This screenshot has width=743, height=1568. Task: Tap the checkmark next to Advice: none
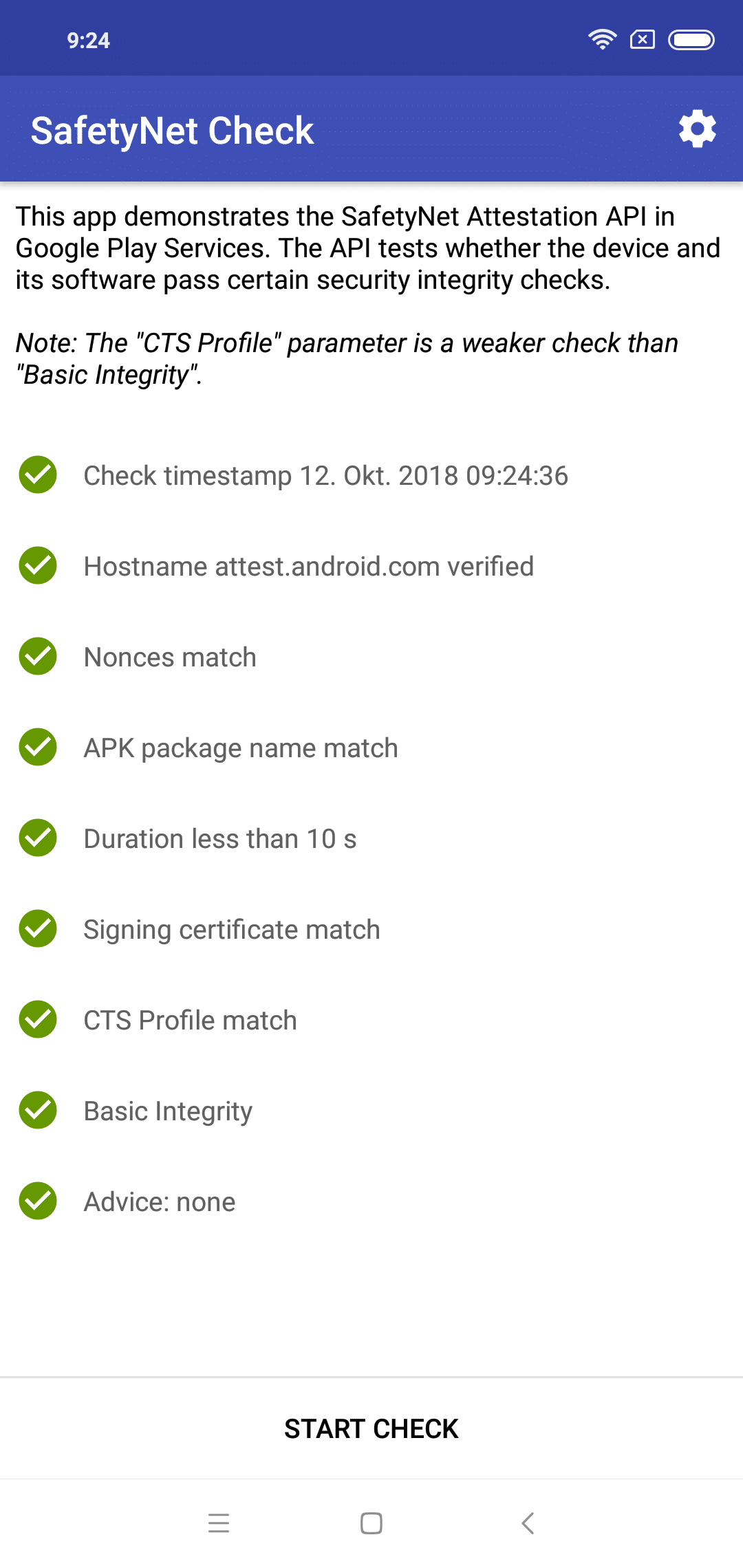point(38,1201)
